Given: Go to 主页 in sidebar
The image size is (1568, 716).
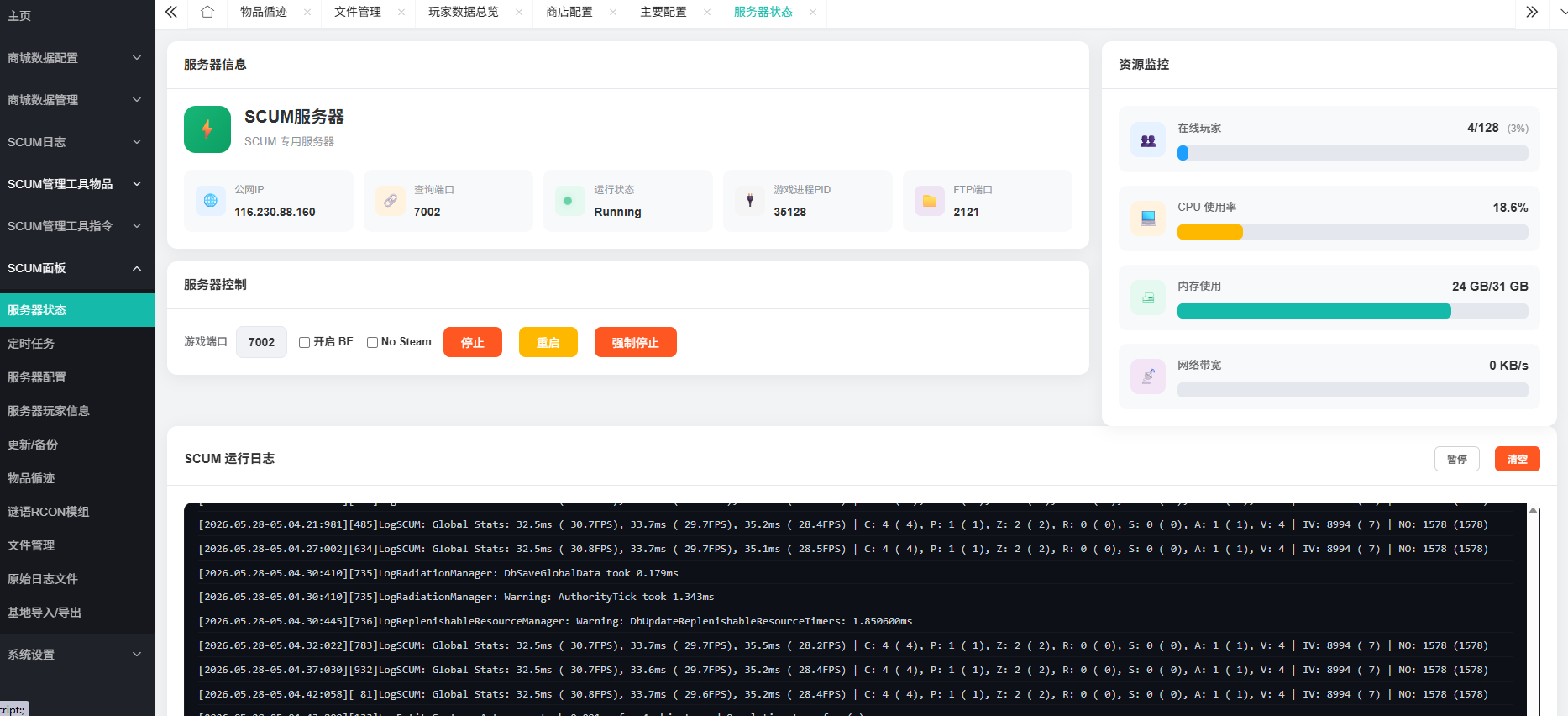Looking at the screenshot, I should pos(77,16).
